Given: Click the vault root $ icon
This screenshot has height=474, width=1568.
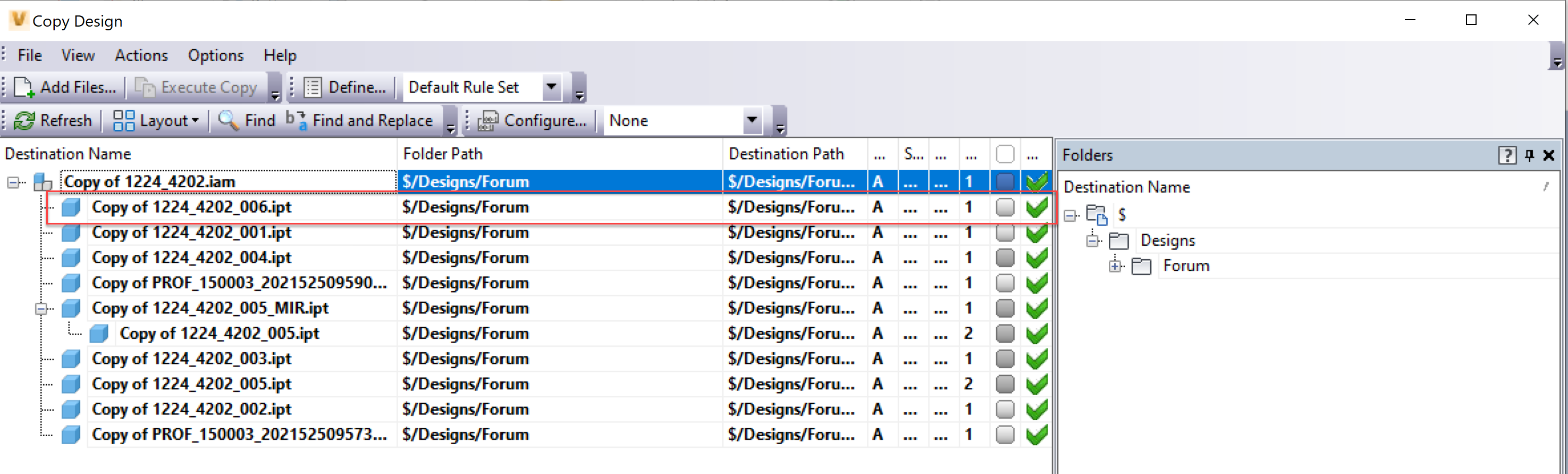Looking at the screenshot, I should (1097, 214).
